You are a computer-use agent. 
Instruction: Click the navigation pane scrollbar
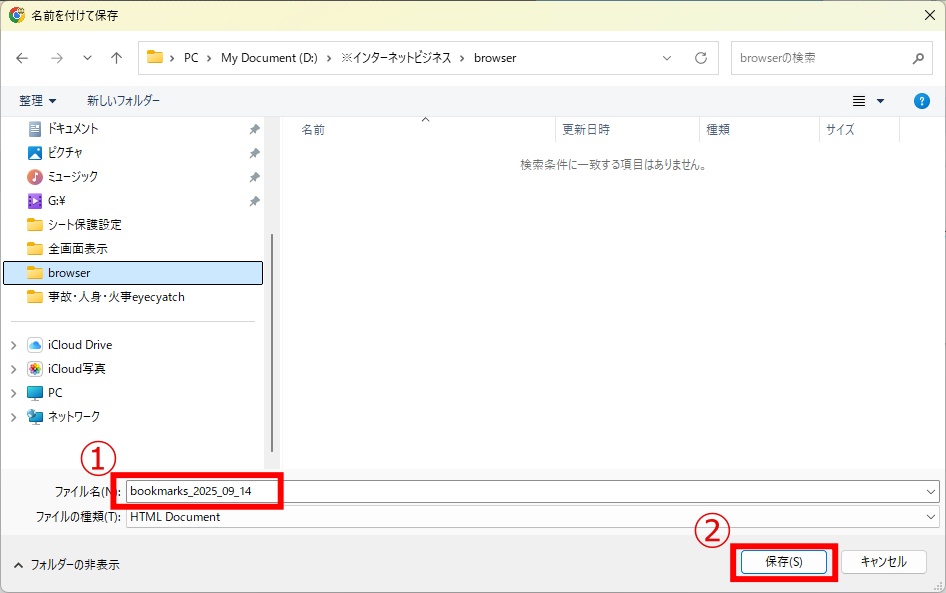[x=272, y=343]
